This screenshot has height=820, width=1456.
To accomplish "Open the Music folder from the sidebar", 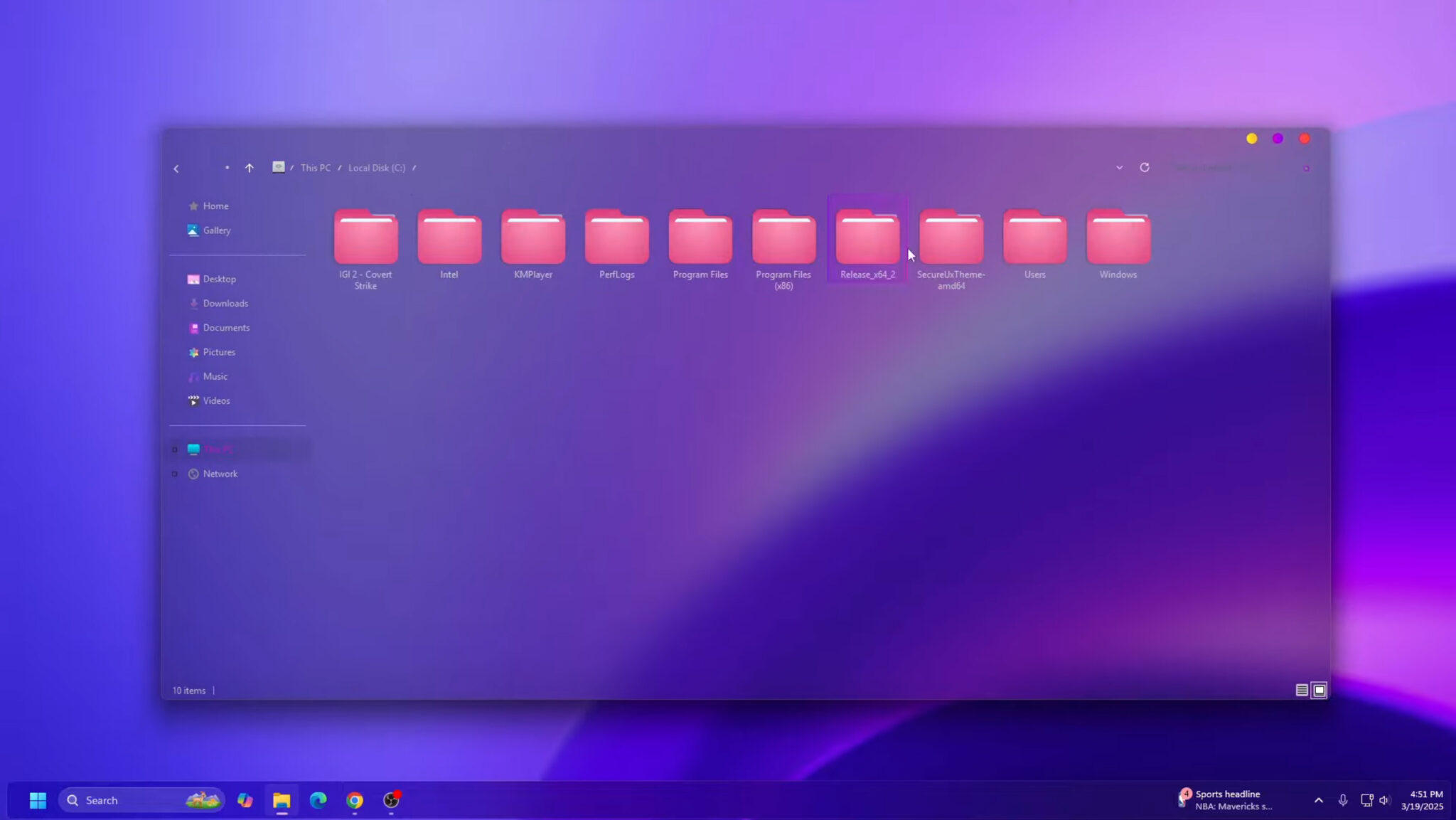I will tap(215, 376).
